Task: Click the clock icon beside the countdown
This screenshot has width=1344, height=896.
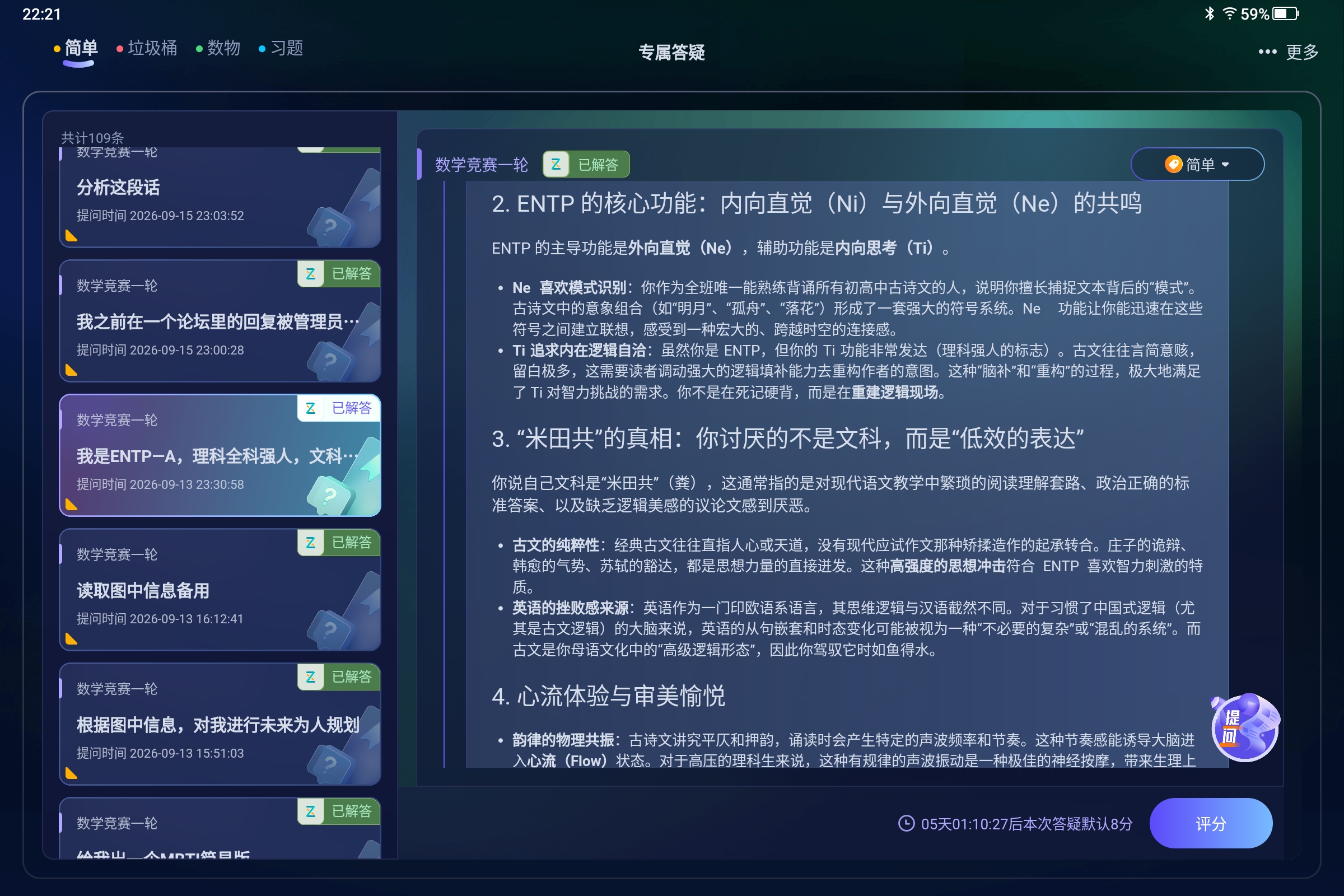Action: 906,823
